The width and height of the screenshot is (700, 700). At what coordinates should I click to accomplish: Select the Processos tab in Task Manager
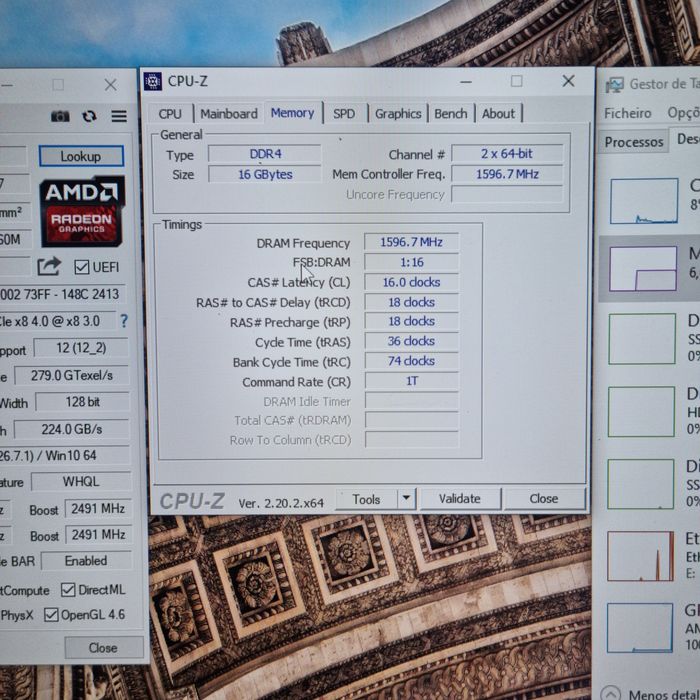click(x=634, y=142)
